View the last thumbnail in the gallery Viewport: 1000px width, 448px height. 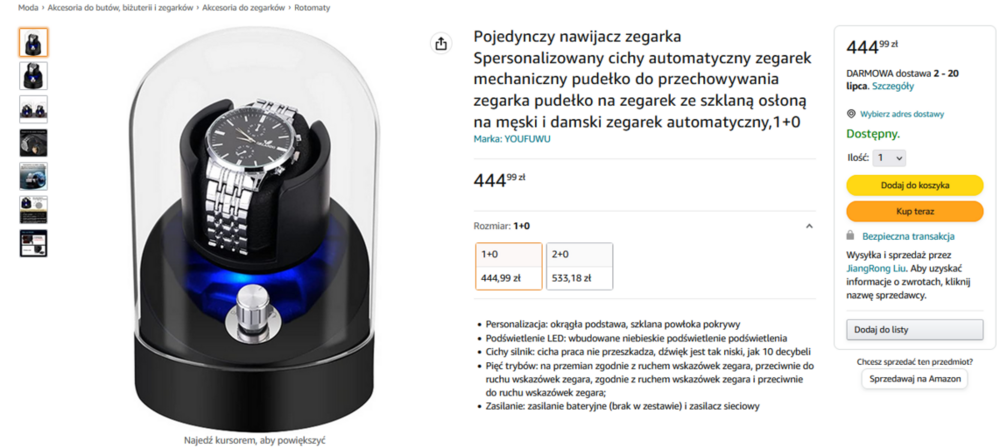click(33, 243)
